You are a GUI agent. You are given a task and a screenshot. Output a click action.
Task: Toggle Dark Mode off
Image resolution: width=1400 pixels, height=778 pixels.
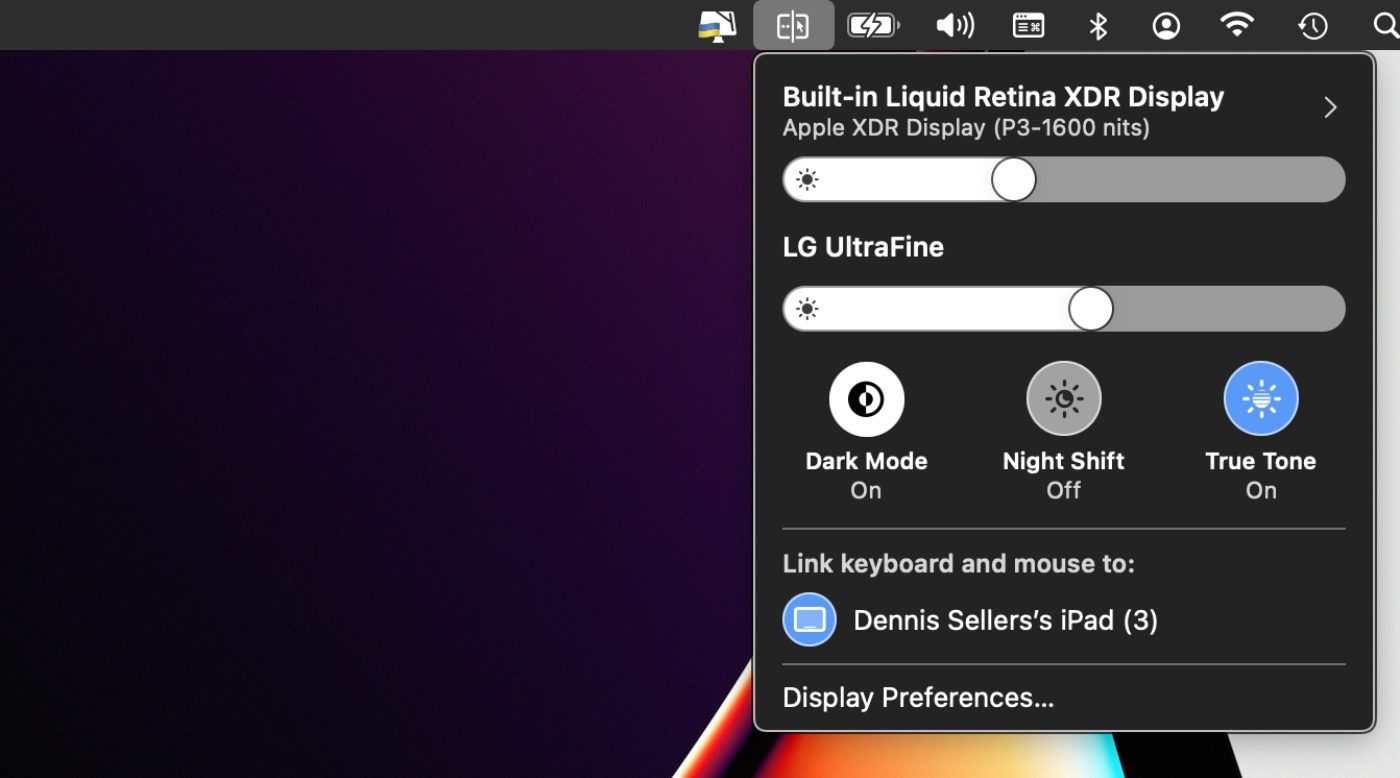tap(866, 399)
